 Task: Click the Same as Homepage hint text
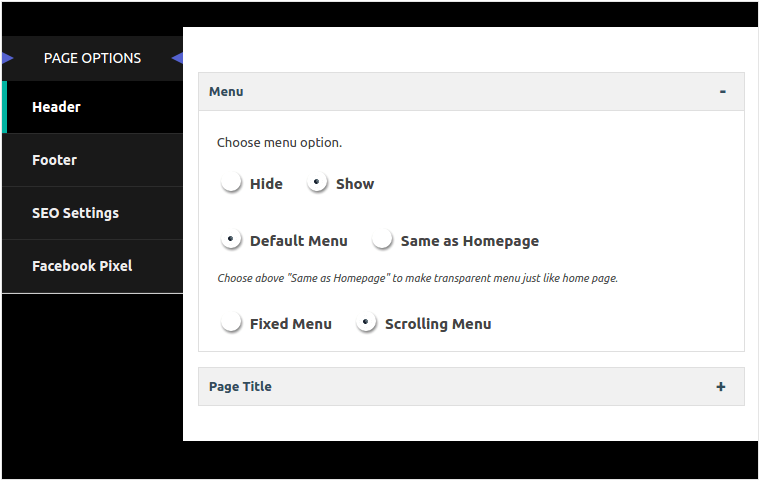click(417, 278)
